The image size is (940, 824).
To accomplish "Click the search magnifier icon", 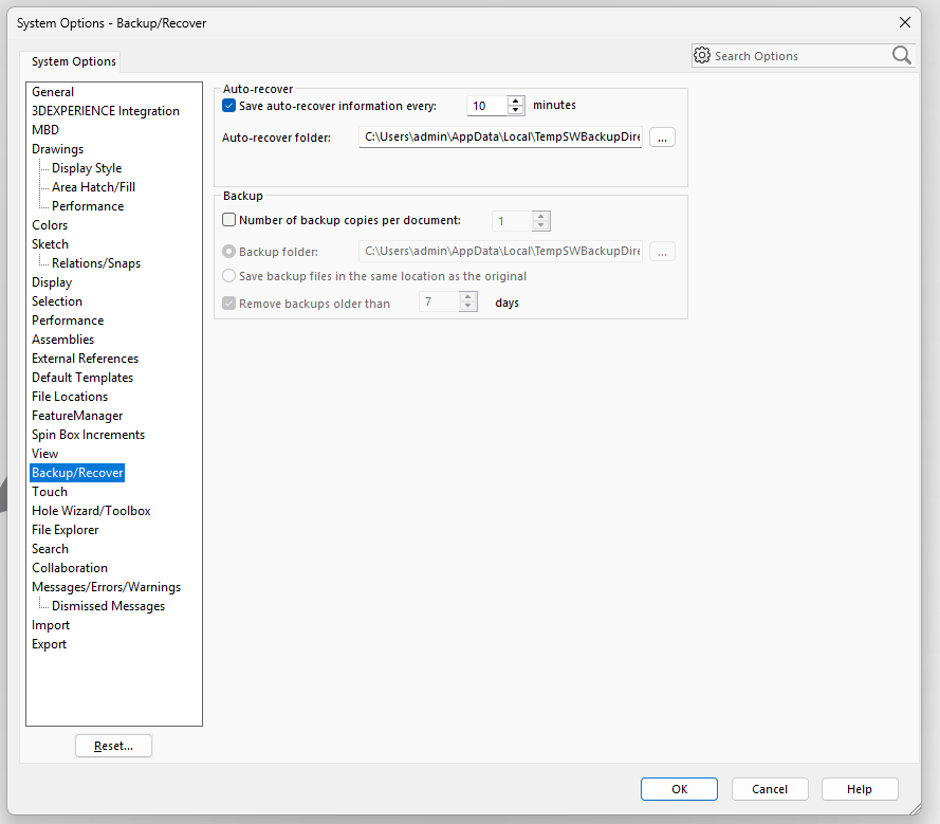I will (x=901, y=55).
